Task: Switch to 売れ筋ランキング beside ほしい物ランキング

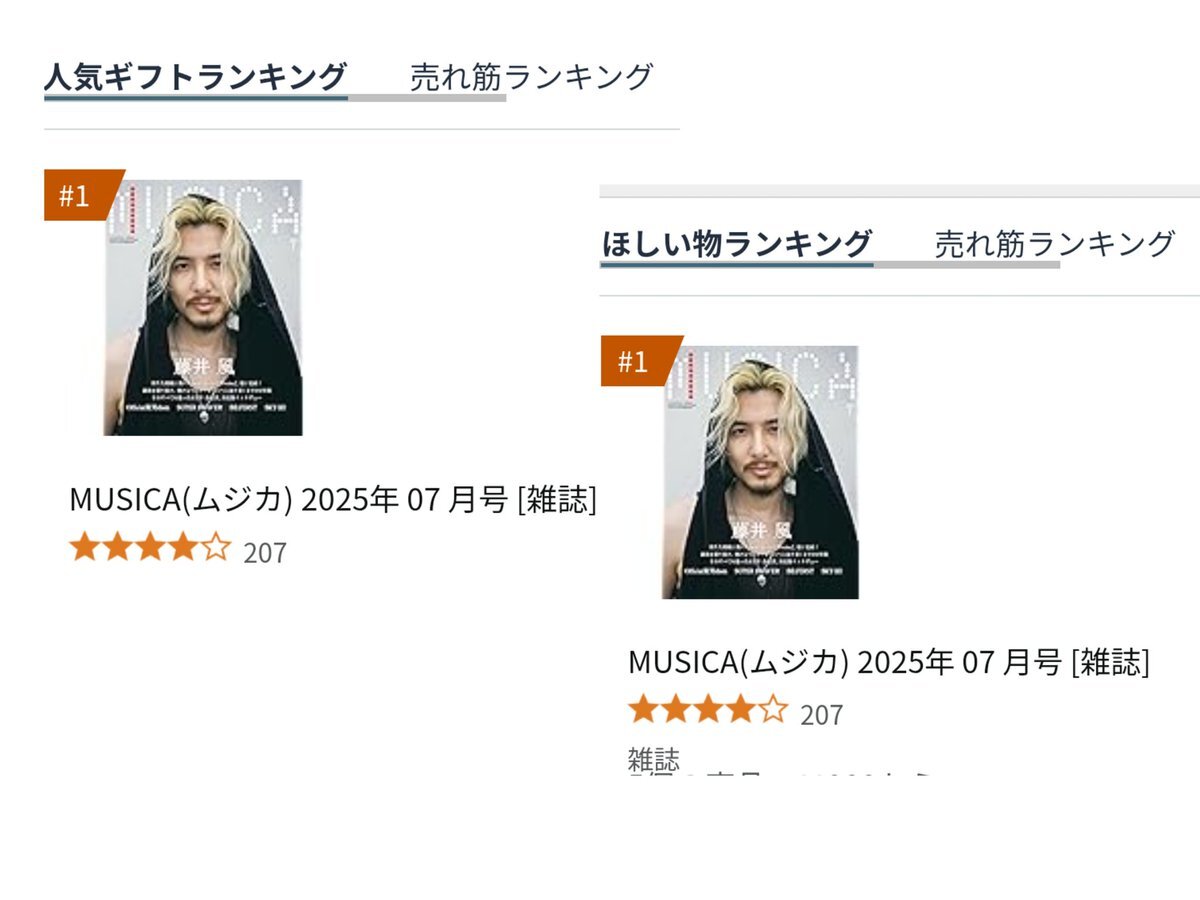Action: pos(1055,243)
